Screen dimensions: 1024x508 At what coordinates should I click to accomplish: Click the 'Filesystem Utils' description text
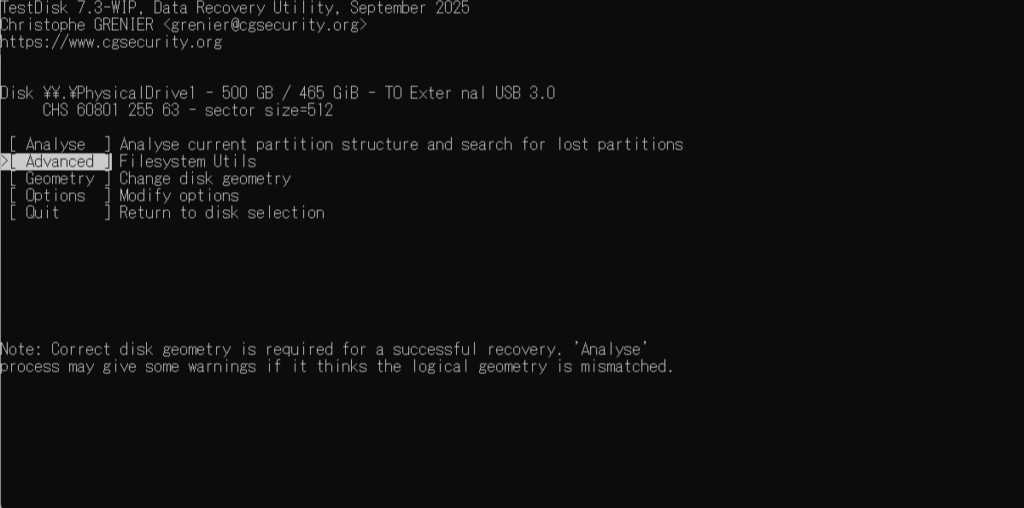pyautogui.click(x=188, y=161)
